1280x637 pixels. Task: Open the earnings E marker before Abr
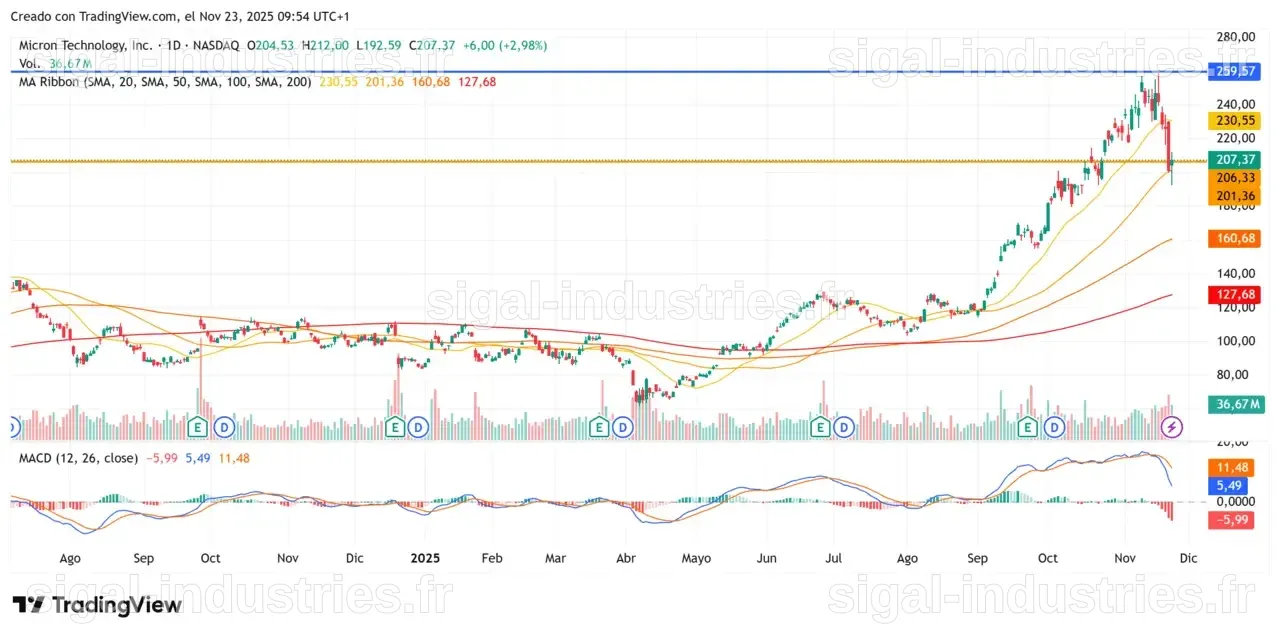pos(598,427)
